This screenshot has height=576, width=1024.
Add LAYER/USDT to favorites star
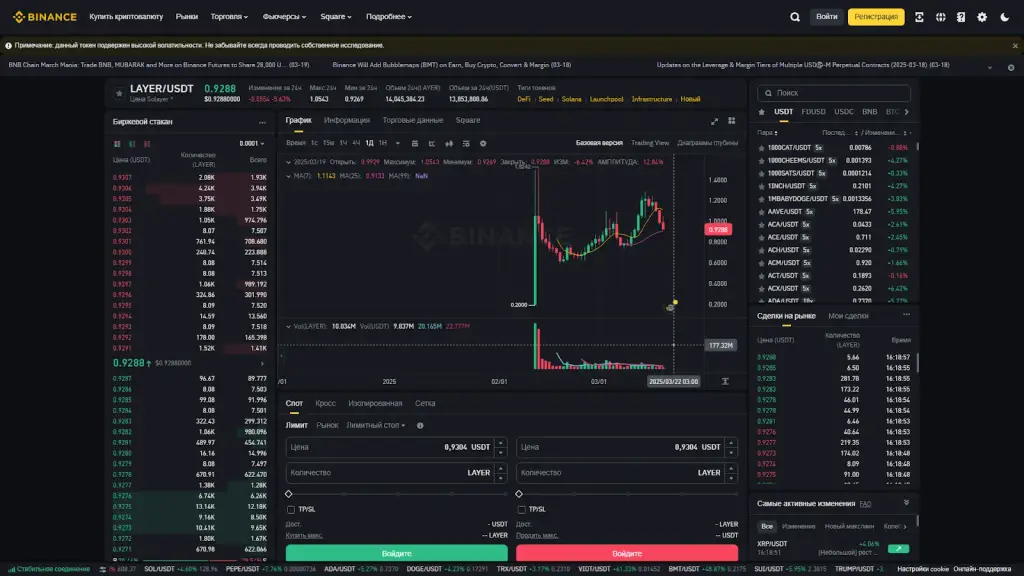tap(119, 93)
